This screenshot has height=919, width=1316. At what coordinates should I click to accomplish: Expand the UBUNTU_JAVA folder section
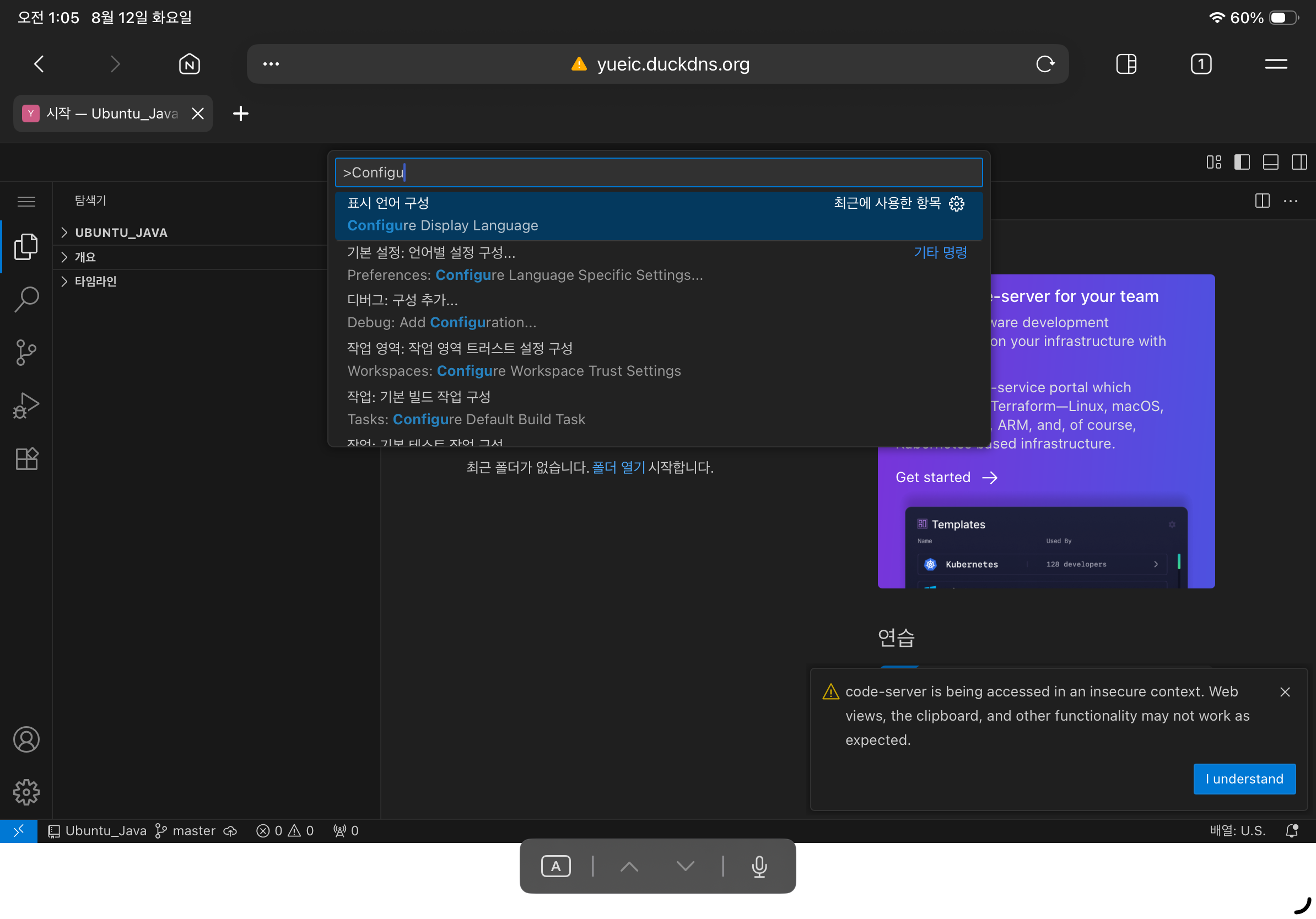121,233
